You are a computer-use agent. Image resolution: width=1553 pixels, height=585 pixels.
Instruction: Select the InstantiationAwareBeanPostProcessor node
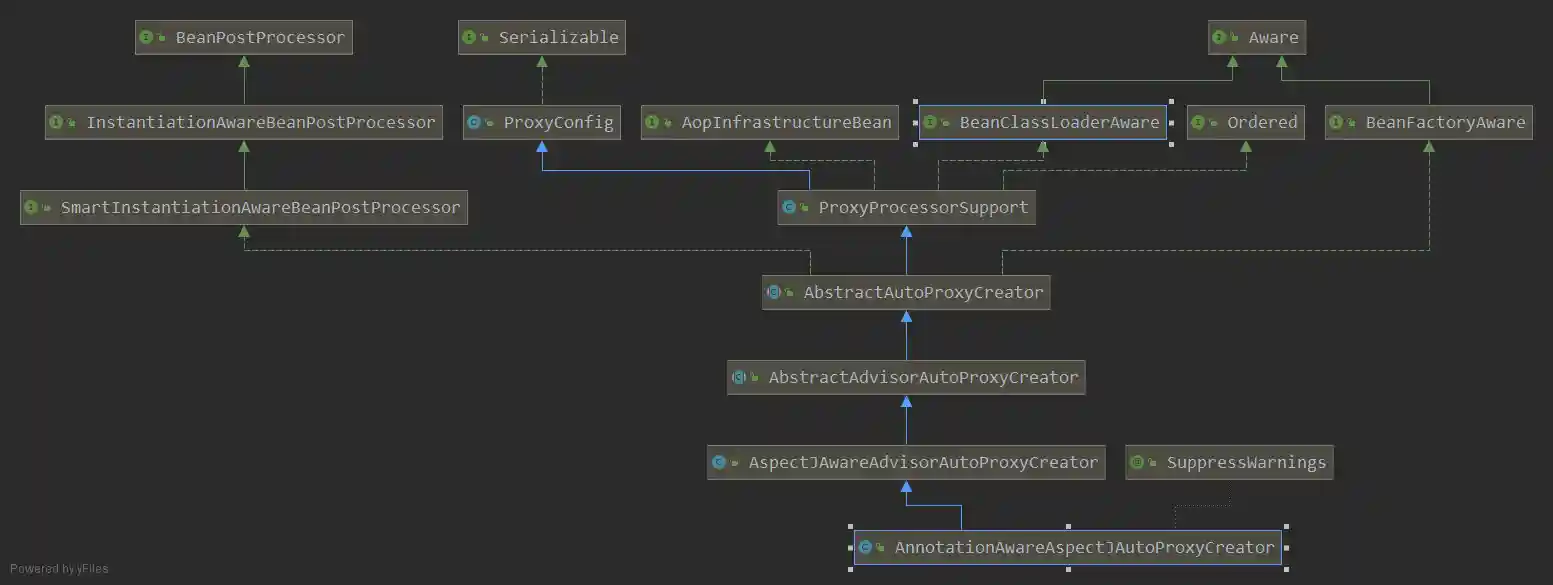click(x=245, y=123)
